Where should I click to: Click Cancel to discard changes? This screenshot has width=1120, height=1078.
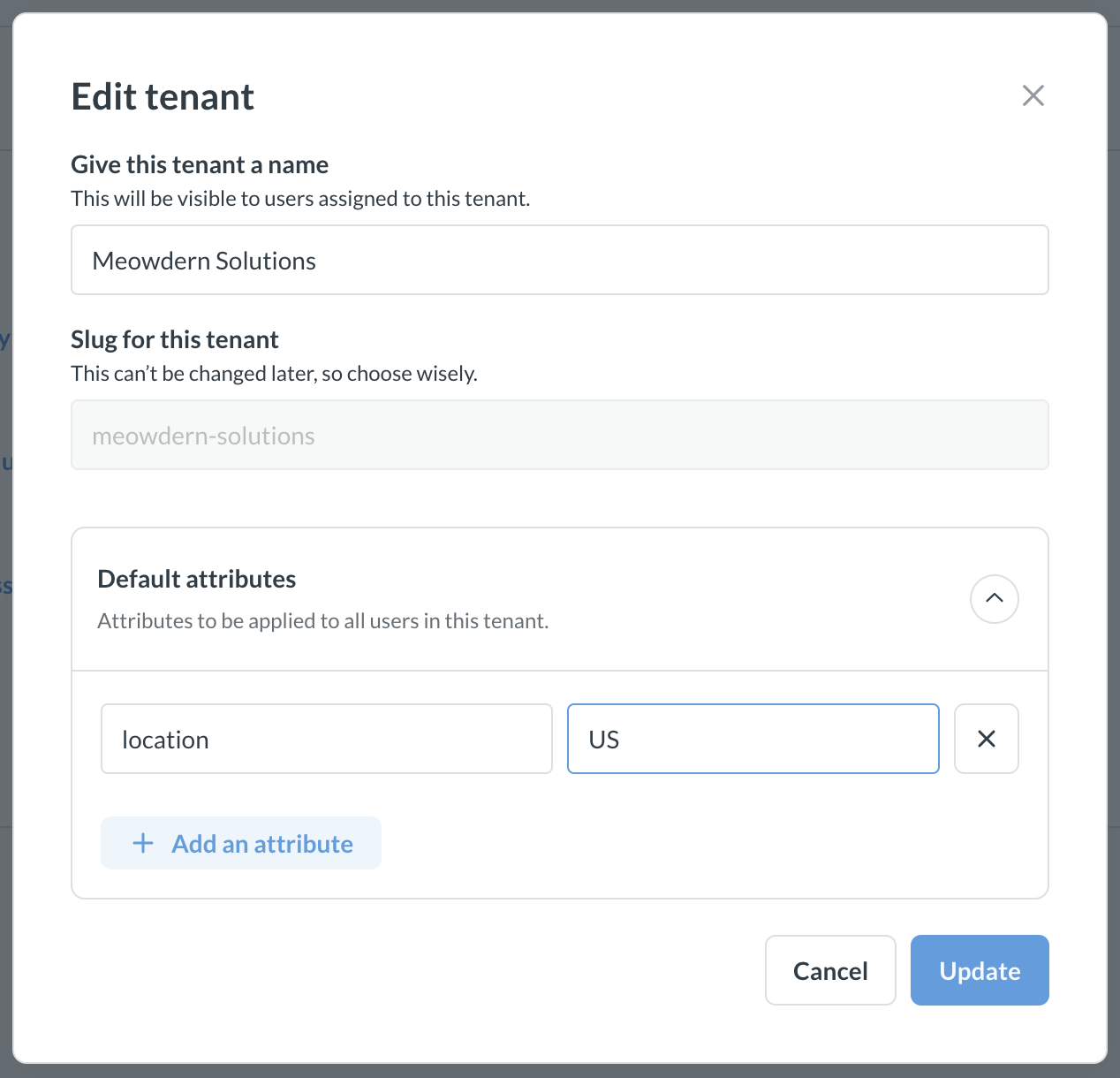tap(829, 969)
